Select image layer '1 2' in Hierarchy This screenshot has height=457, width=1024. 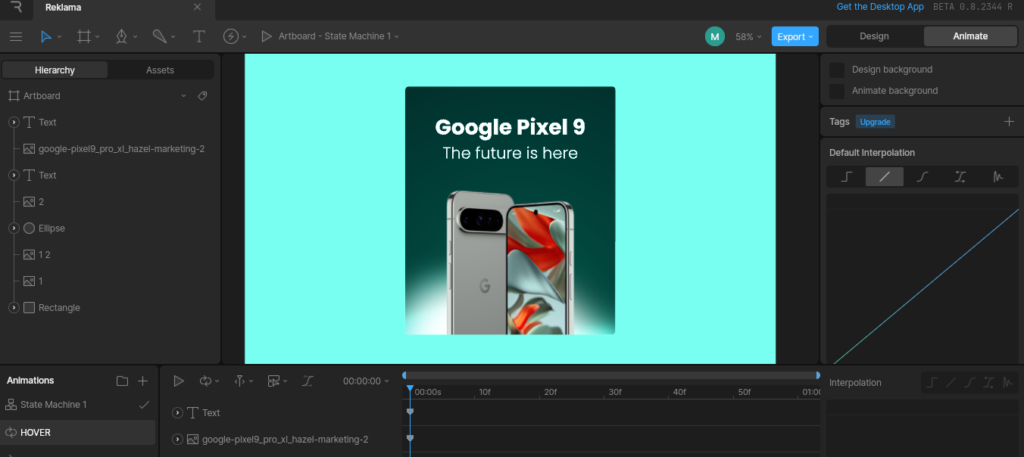[44, 255]
